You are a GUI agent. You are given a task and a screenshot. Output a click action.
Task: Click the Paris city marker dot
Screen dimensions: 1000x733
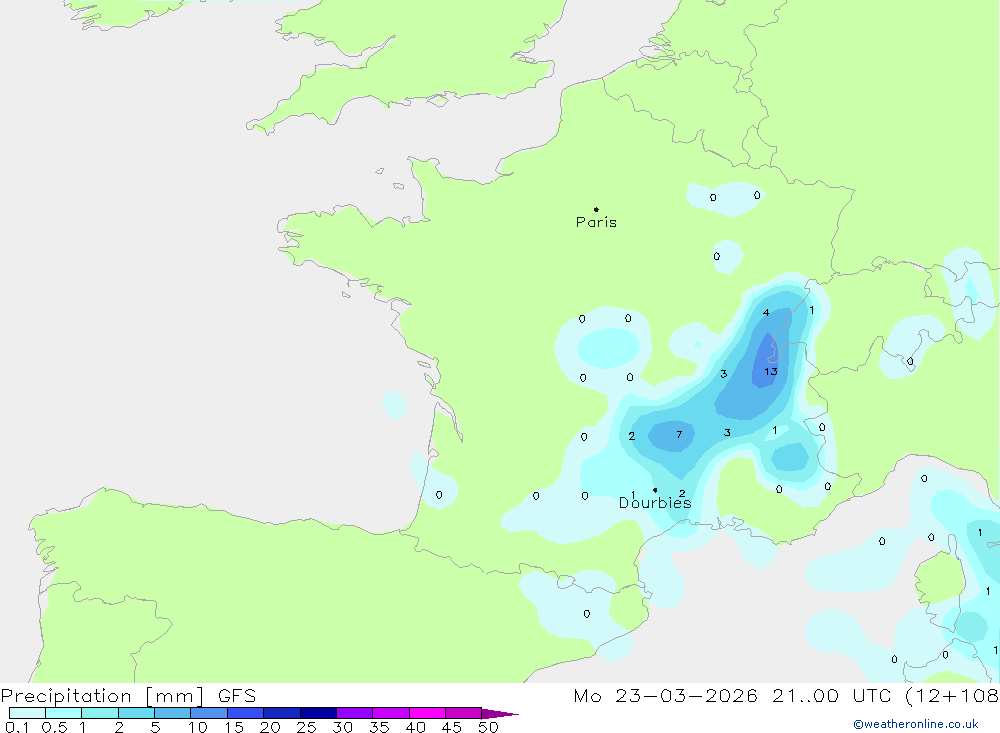596,210
